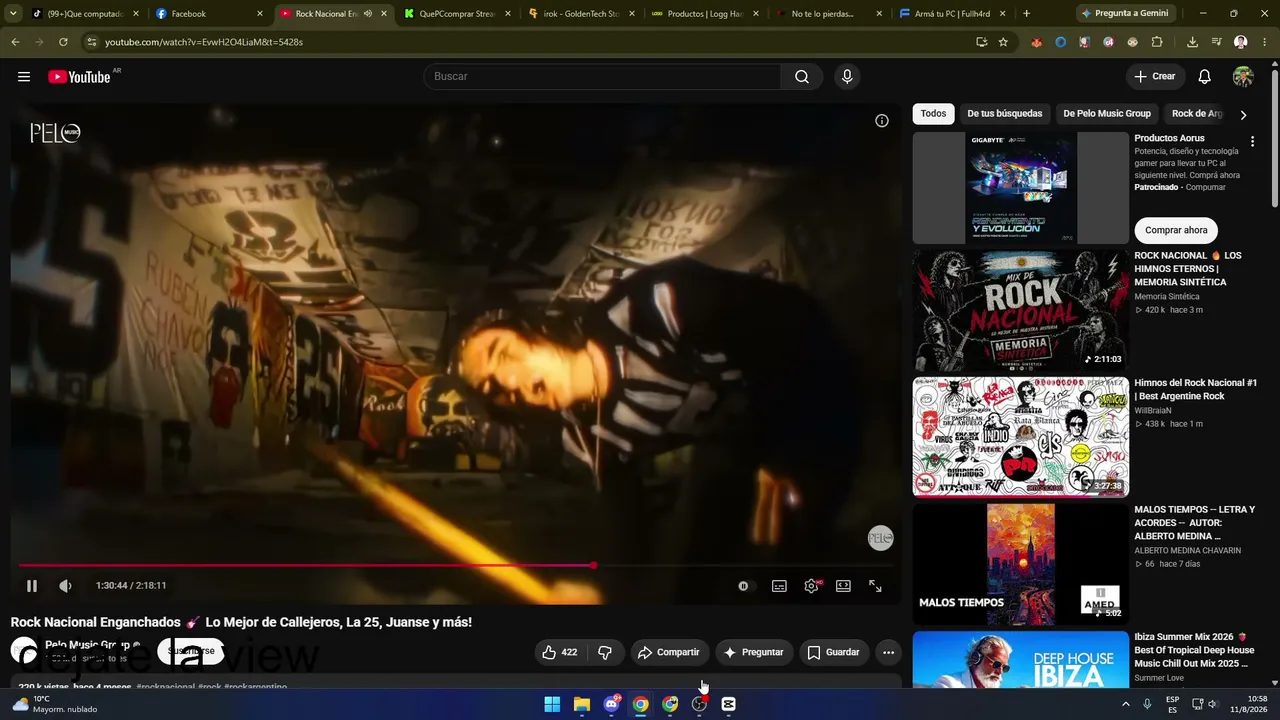
Task: Open YouTube notifications bell
Action: click(1205, 77)
